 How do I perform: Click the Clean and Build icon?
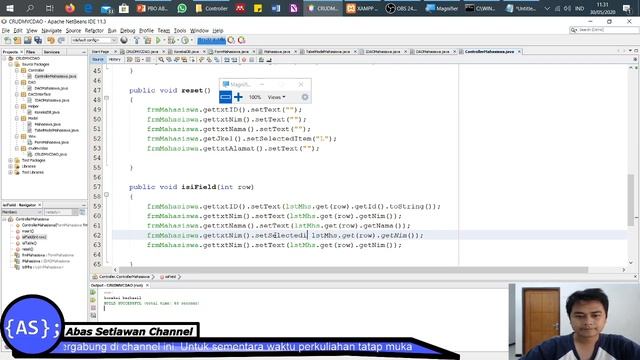click(147, 40)
